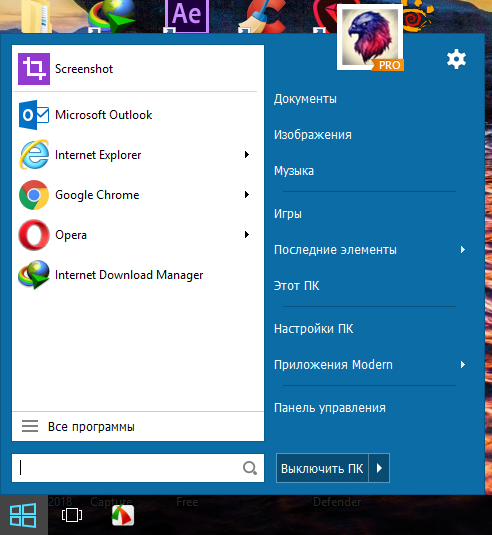Open Панель управления
Screen dimensions: 492x535
tap(330, 408)
